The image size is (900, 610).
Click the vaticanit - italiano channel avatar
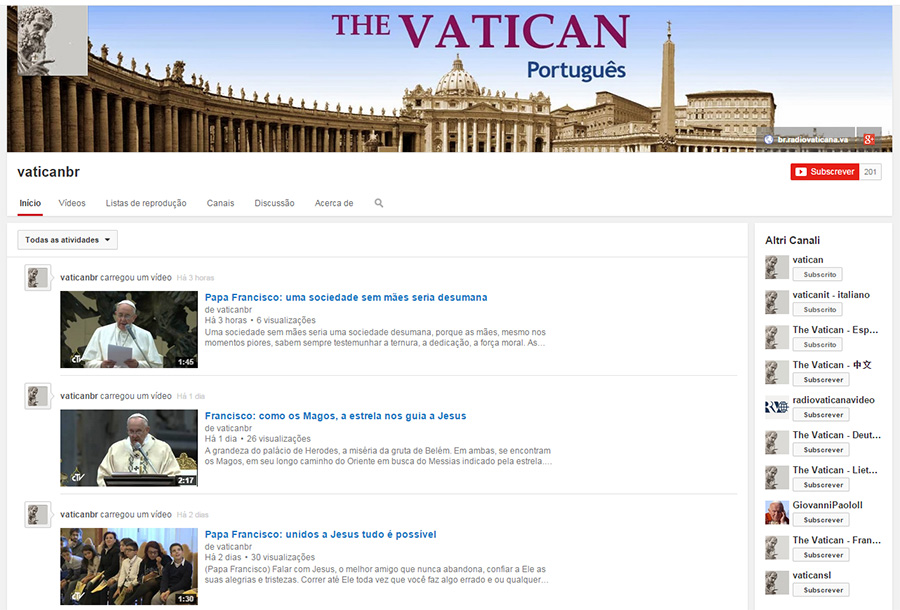click(777, 302)
